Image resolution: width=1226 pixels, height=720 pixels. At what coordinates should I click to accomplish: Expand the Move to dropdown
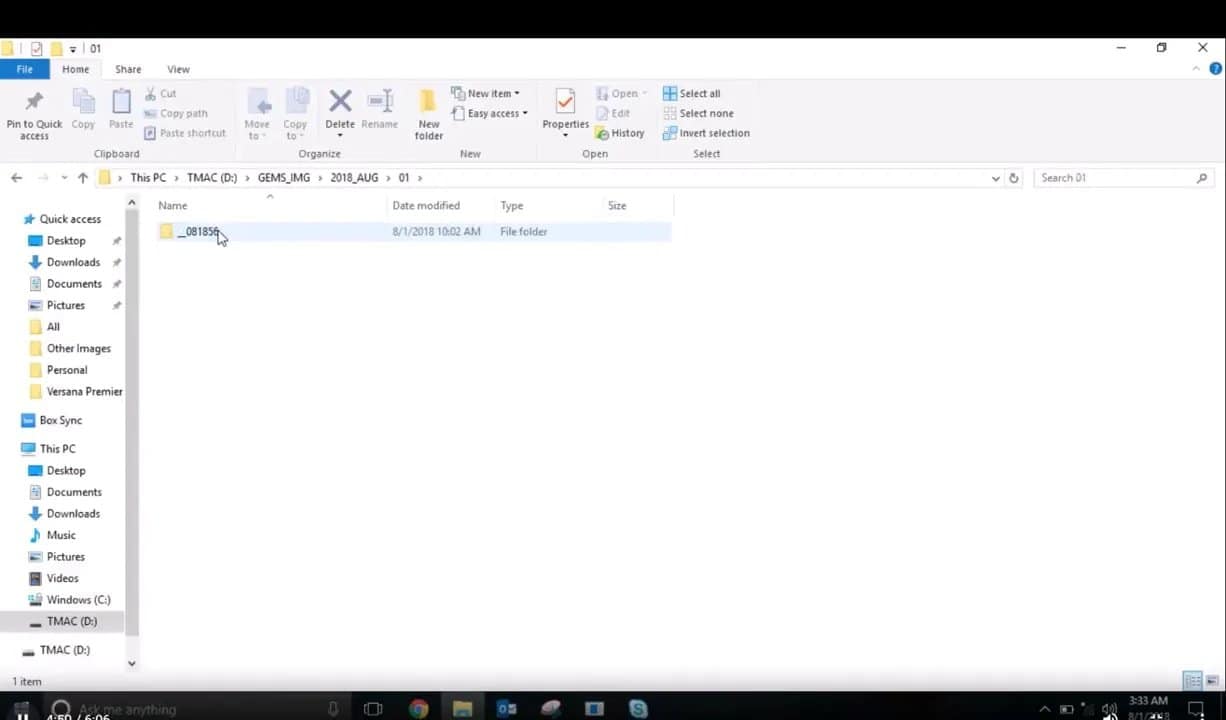(x=257, y=112)
